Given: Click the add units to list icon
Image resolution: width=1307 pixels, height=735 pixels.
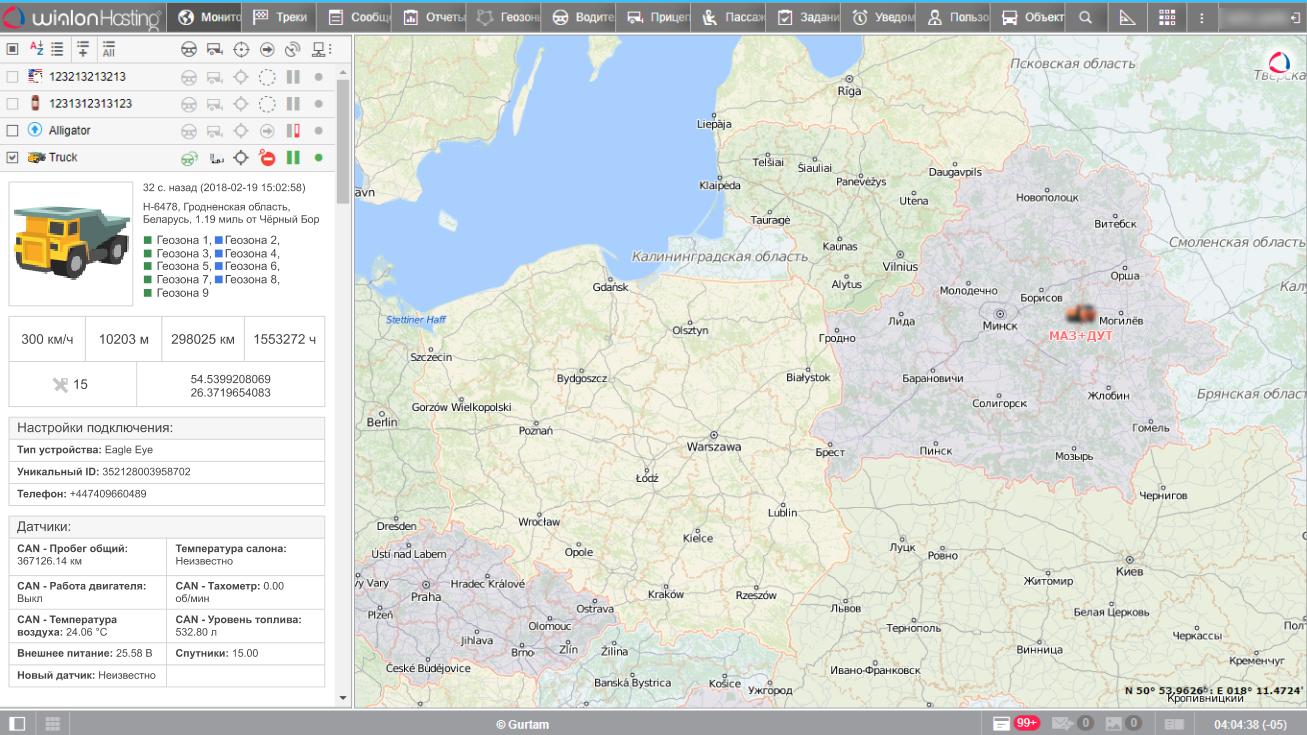Looking at the screenshot, I should (x=83, y=49).
